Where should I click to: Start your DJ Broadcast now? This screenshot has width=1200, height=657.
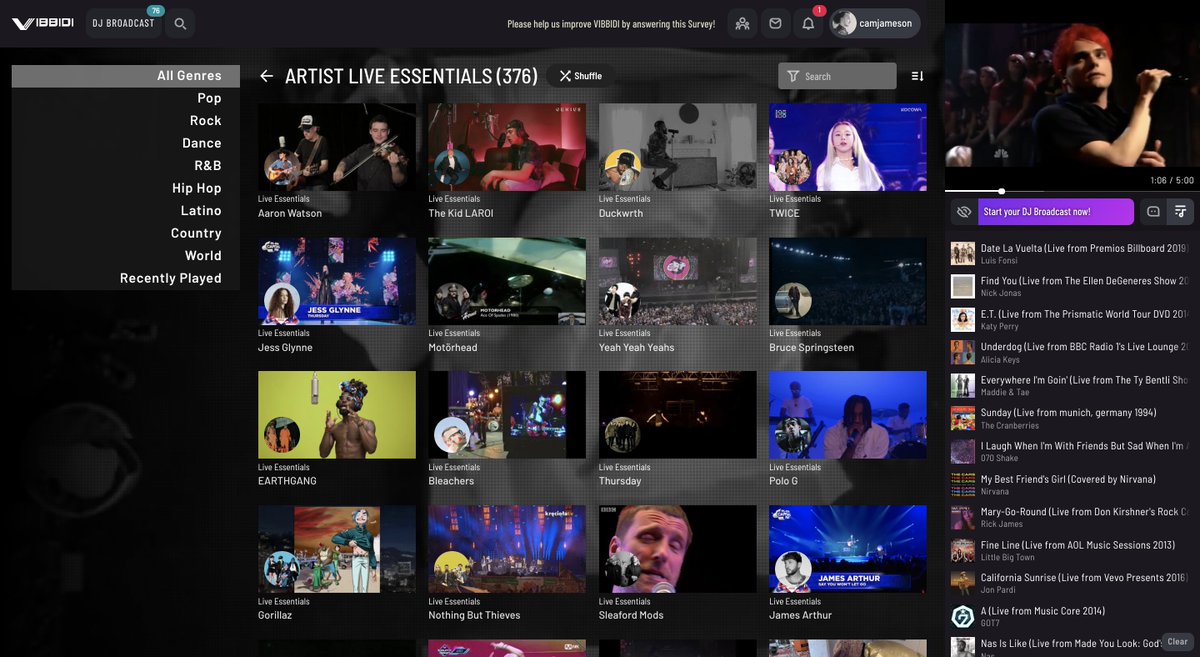(1056, 212)
